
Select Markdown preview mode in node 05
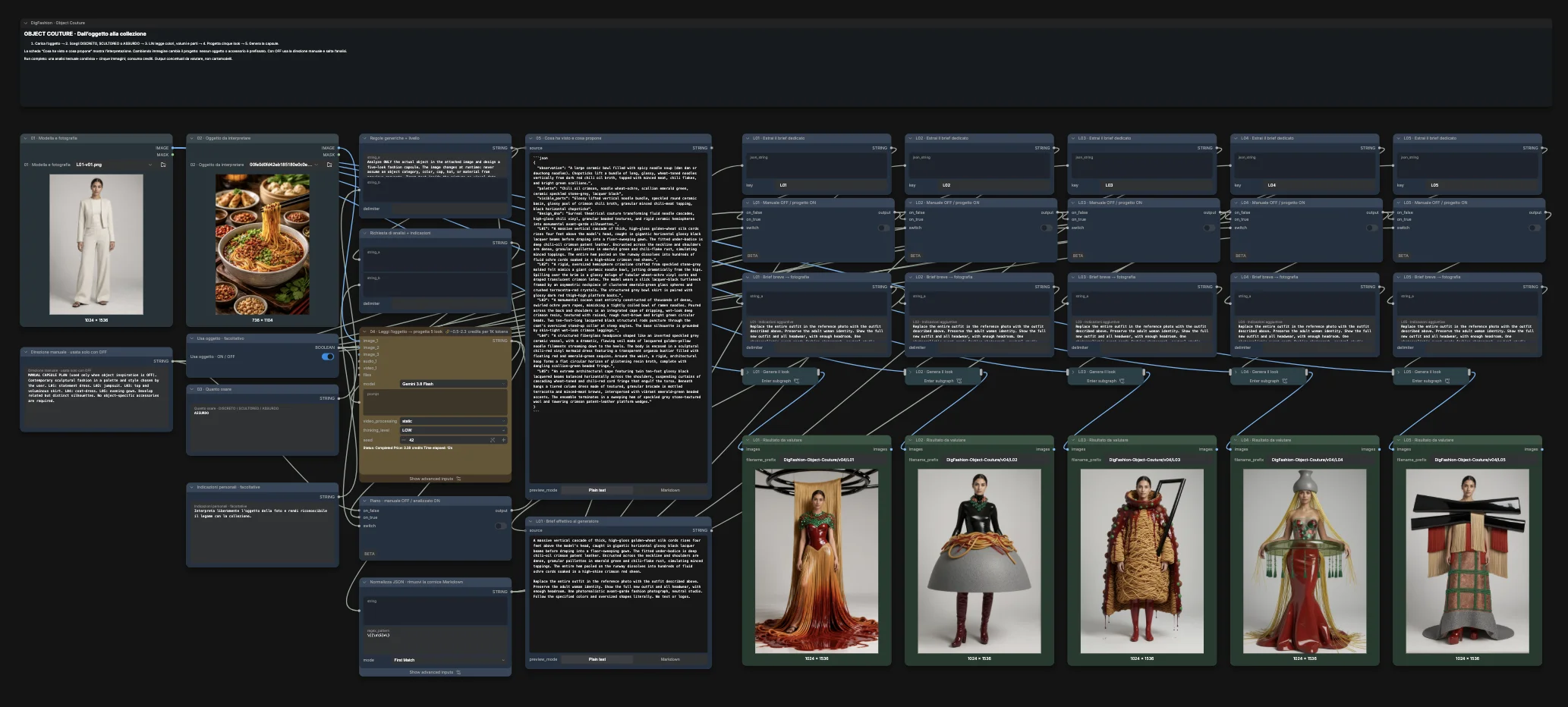(x=670, y=490)
